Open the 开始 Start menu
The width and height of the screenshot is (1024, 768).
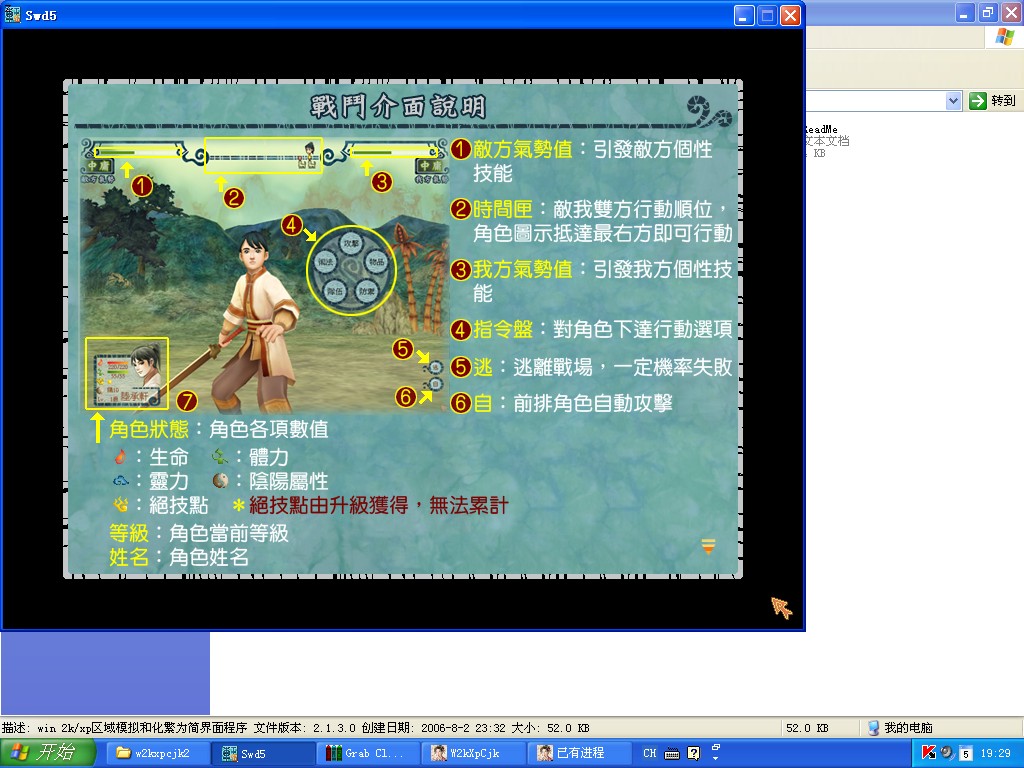click(x=47, y=753)
